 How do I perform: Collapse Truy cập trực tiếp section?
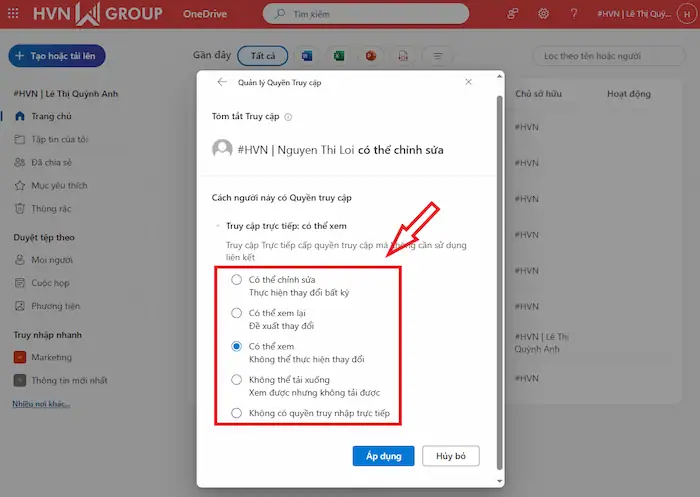[x=218, y=226]
